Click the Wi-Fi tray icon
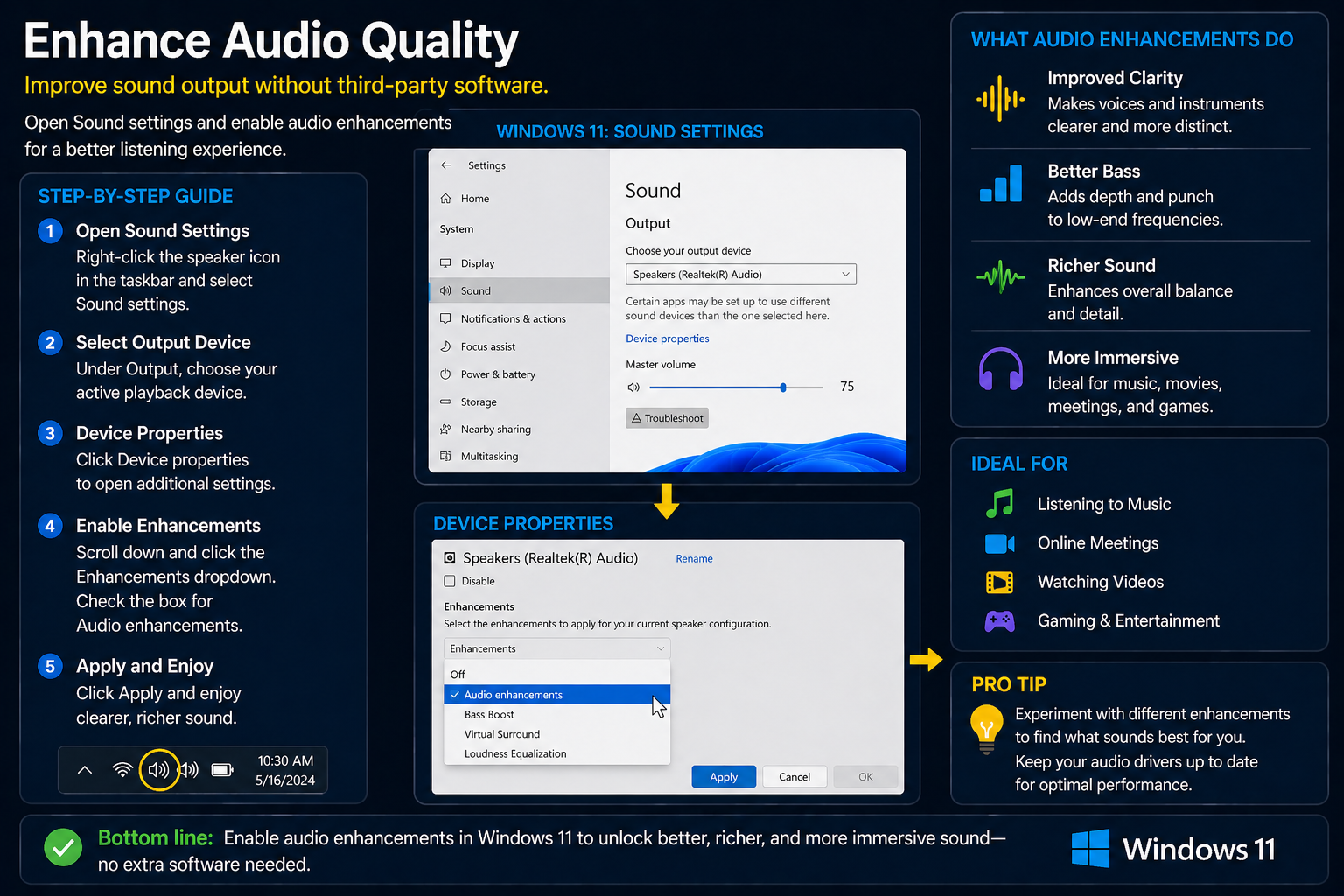 [122, 770]
